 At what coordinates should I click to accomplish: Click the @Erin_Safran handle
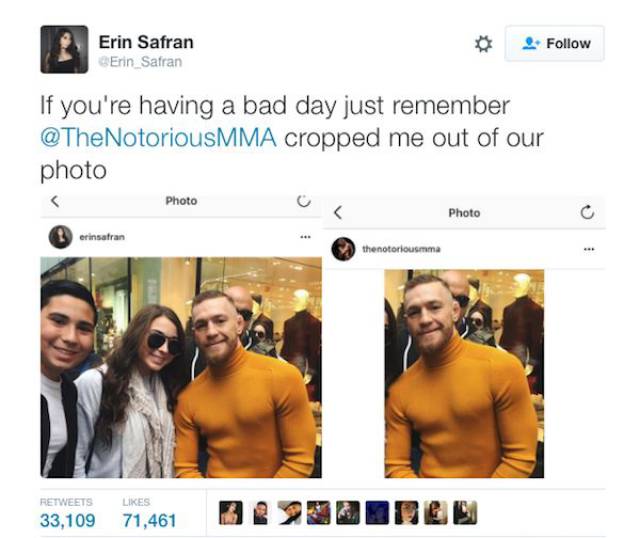(140, 62)
